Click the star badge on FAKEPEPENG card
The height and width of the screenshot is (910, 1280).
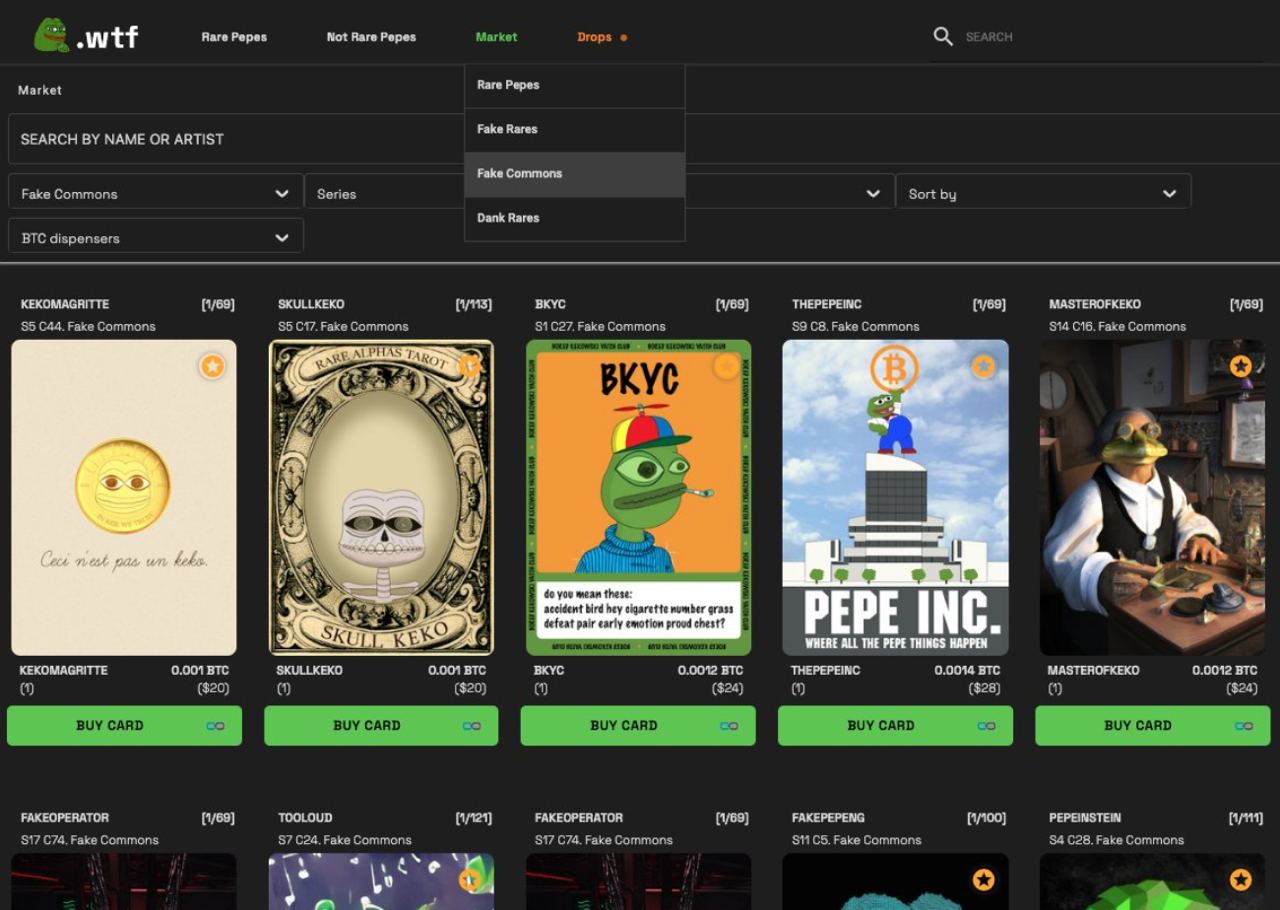pos(984,879)
